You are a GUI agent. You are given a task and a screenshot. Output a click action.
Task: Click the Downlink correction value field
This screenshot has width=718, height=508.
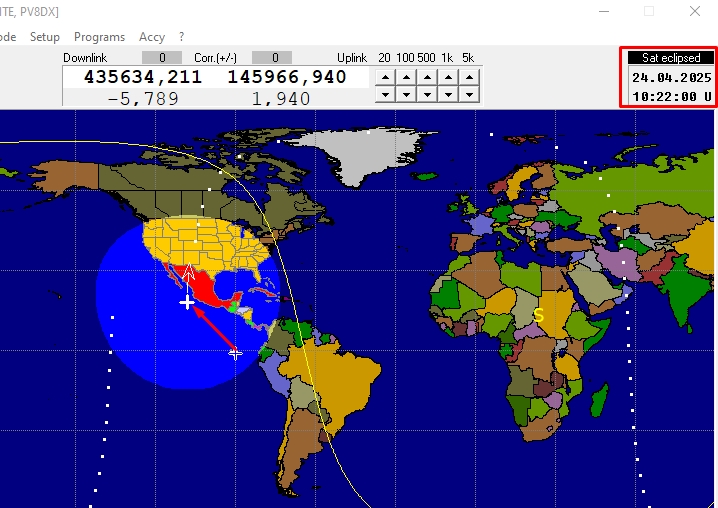point(162,58)
